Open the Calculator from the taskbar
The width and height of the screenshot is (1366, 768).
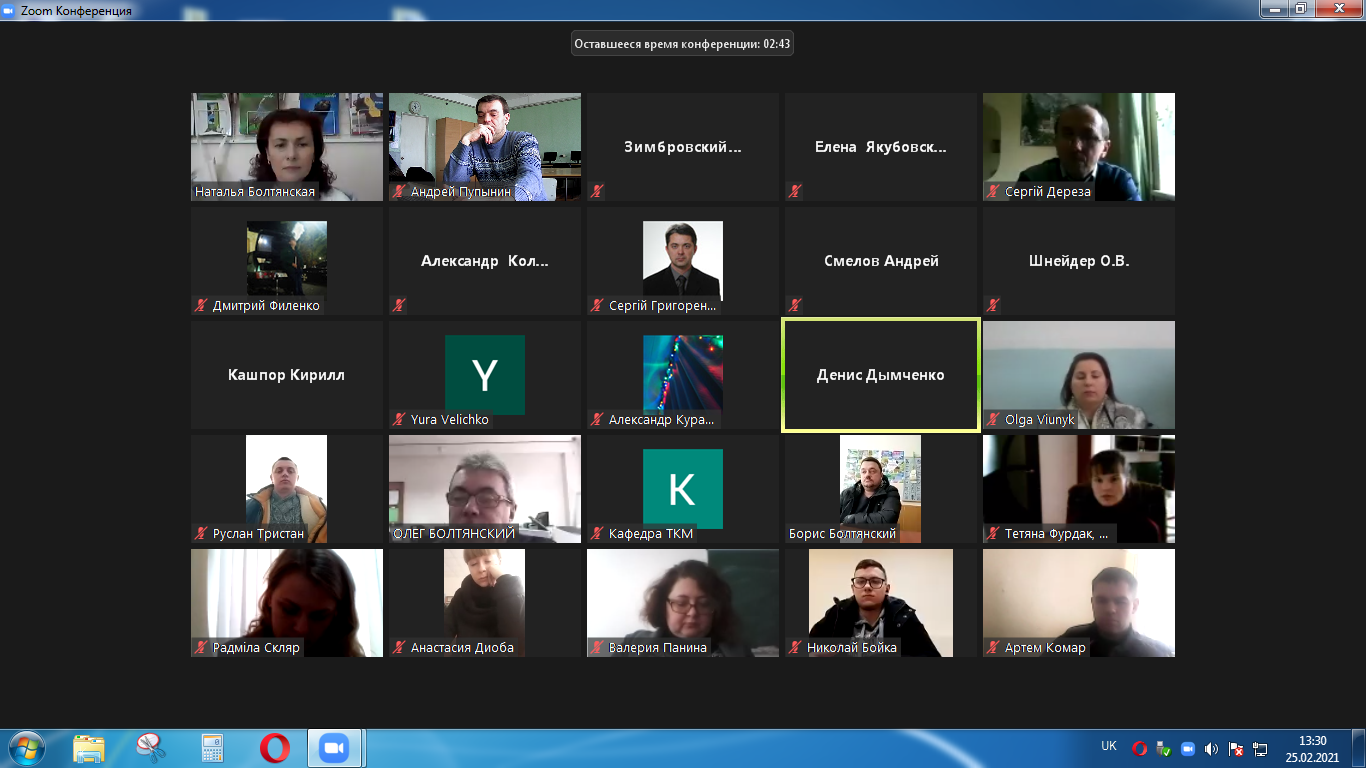tap(212, 748)
